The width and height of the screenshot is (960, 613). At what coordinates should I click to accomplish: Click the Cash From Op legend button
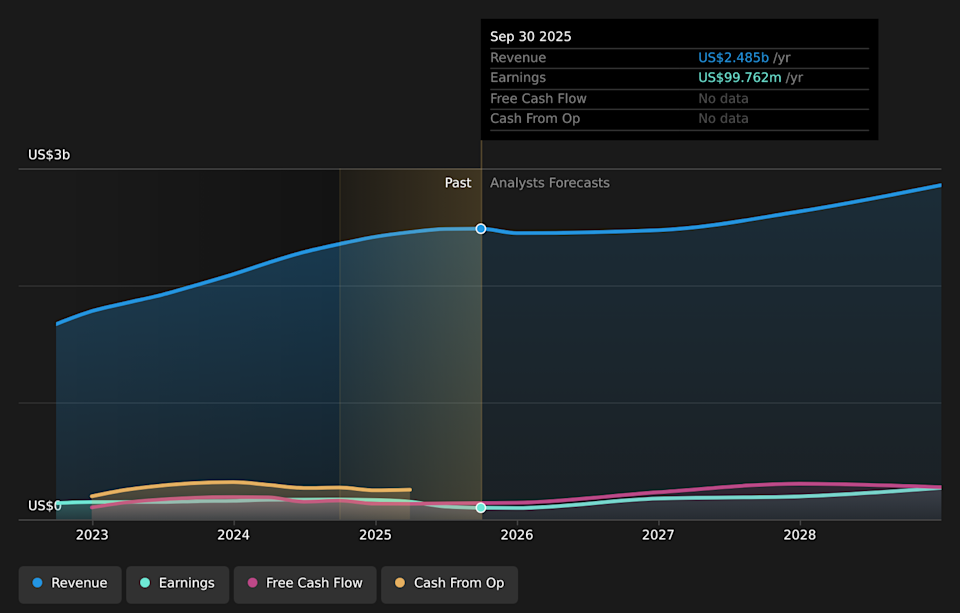pyautogui.click(x=449, y=583)
